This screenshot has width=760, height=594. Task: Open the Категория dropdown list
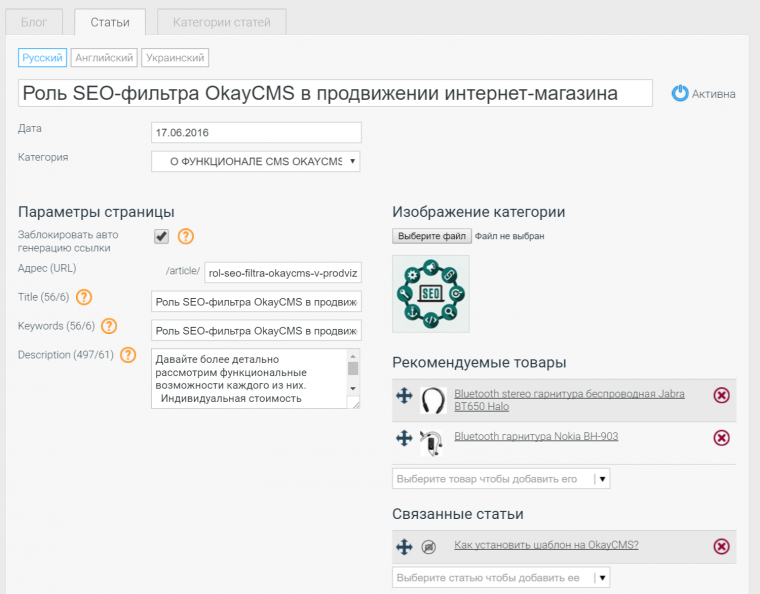point(255,161)
